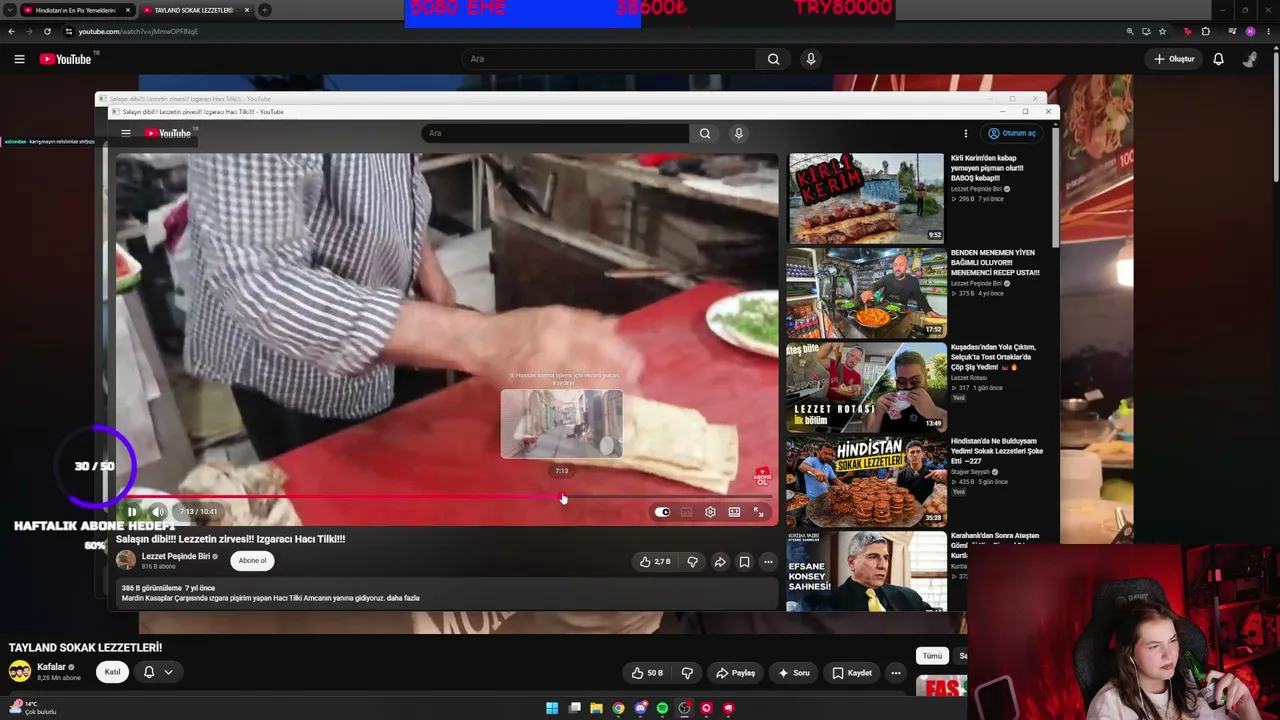Screen dimensions: 1280x720
Task: Open the Windows Start menu
Action: tap(552, 708)
